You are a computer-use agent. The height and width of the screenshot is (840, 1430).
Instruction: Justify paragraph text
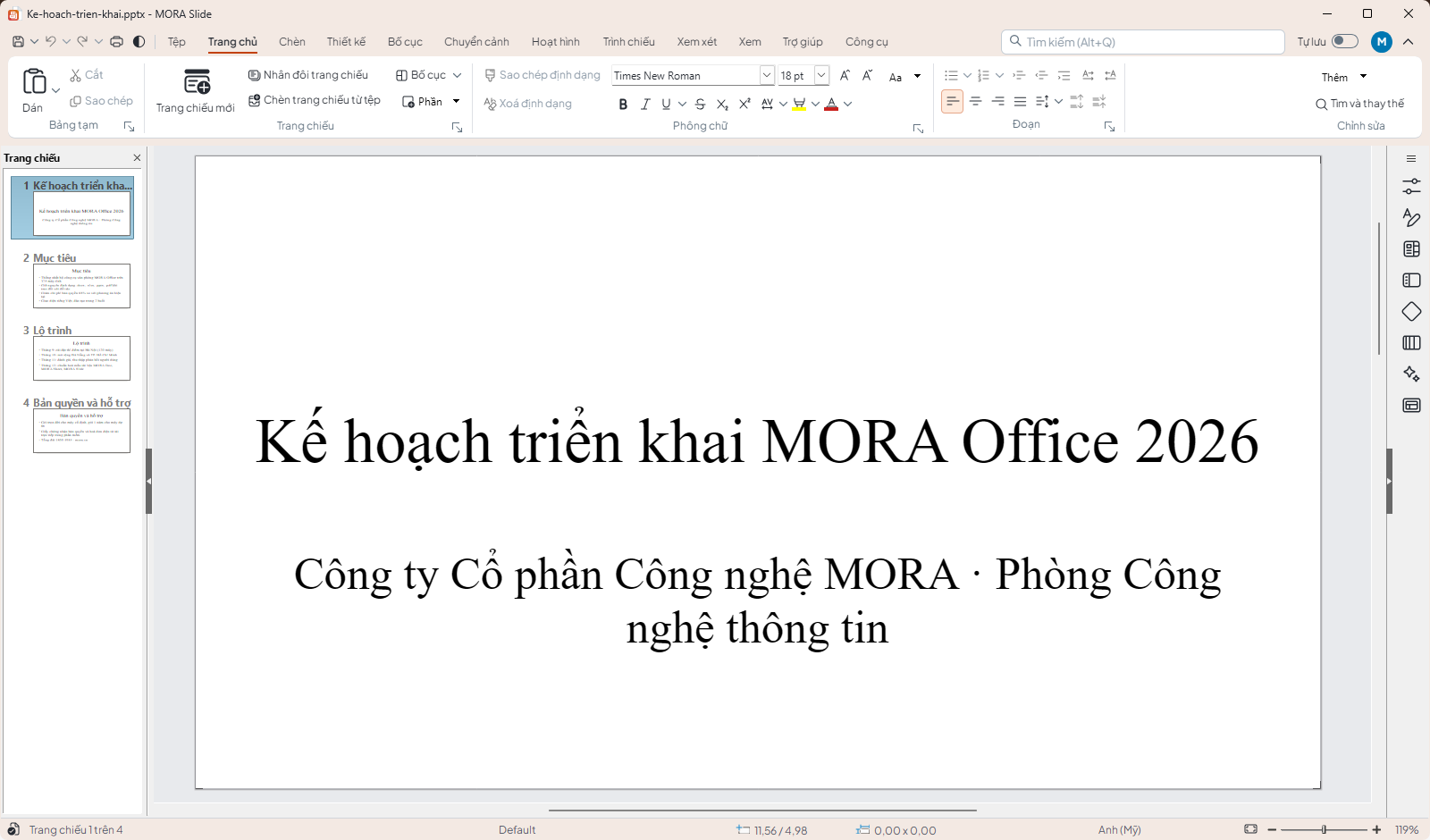1020,102
